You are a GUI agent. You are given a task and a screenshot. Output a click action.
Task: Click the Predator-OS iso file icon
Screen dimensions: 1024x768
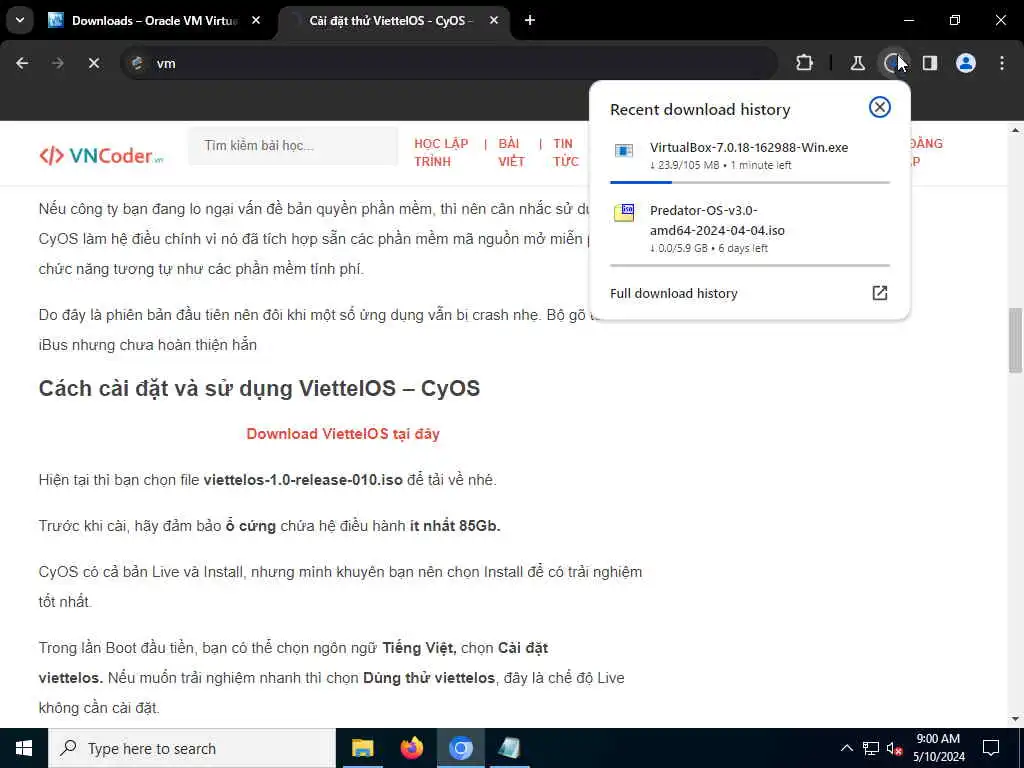point(624,213)
